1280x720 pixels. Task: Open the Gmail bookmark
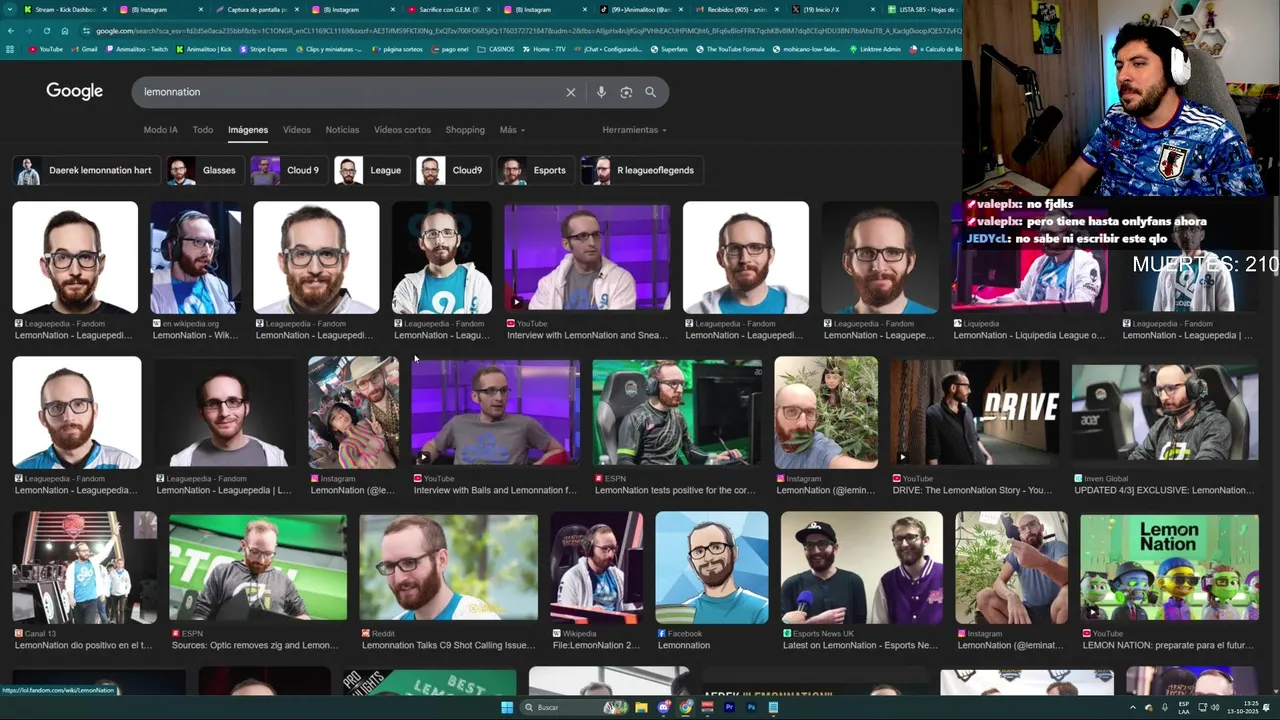(x=84, y=49)
